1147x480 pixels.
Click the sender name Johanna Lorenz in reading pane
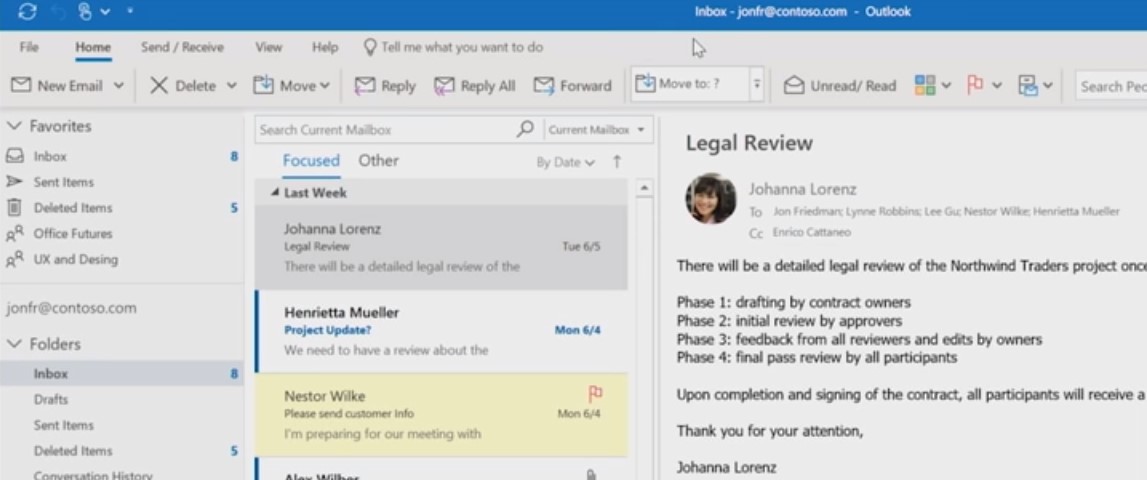tap(802, 190)
